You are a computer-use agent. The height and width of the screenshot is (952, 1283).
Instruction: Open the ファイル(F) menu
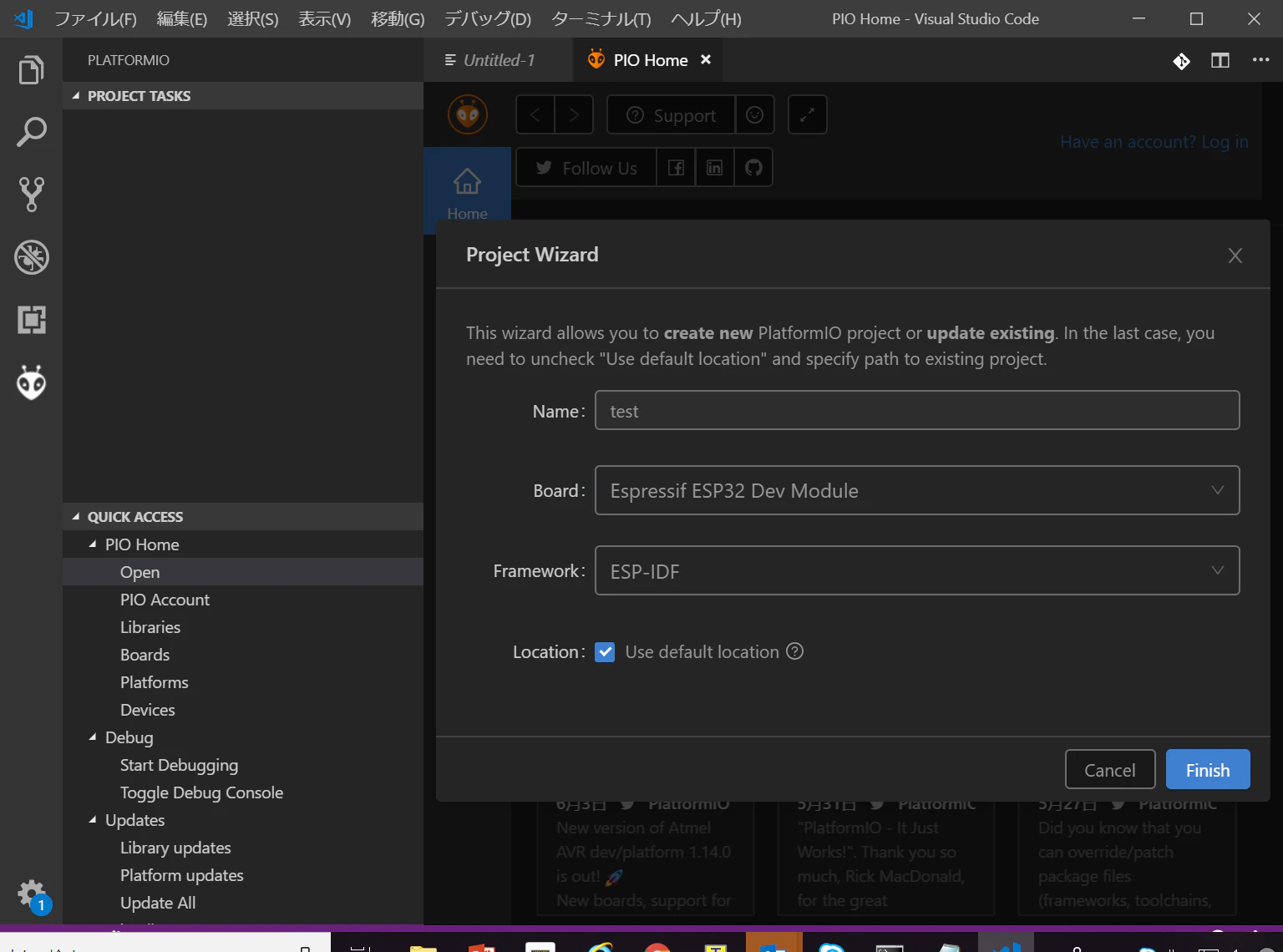pyautogui.click(x=95, y=18)
